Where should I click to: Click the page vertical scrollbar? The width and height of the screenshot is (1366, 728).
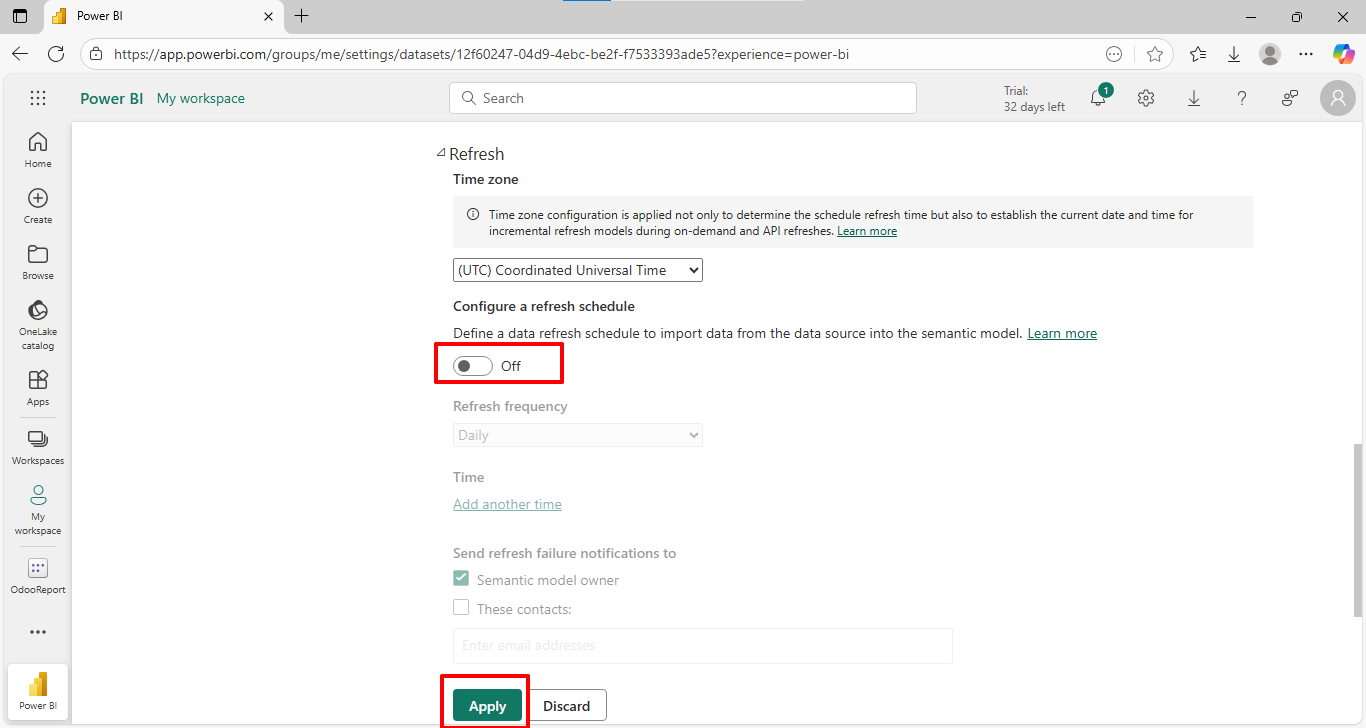point(1357,530)
